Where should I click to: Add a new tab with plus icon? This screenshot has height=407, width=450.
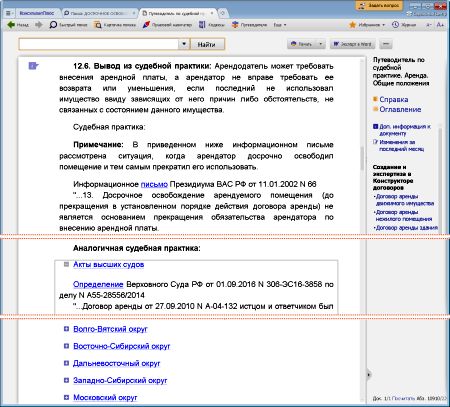(223, 13)
